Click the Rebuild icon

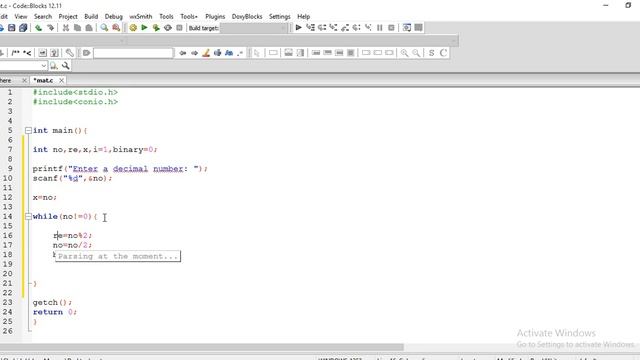click(168, 28)
